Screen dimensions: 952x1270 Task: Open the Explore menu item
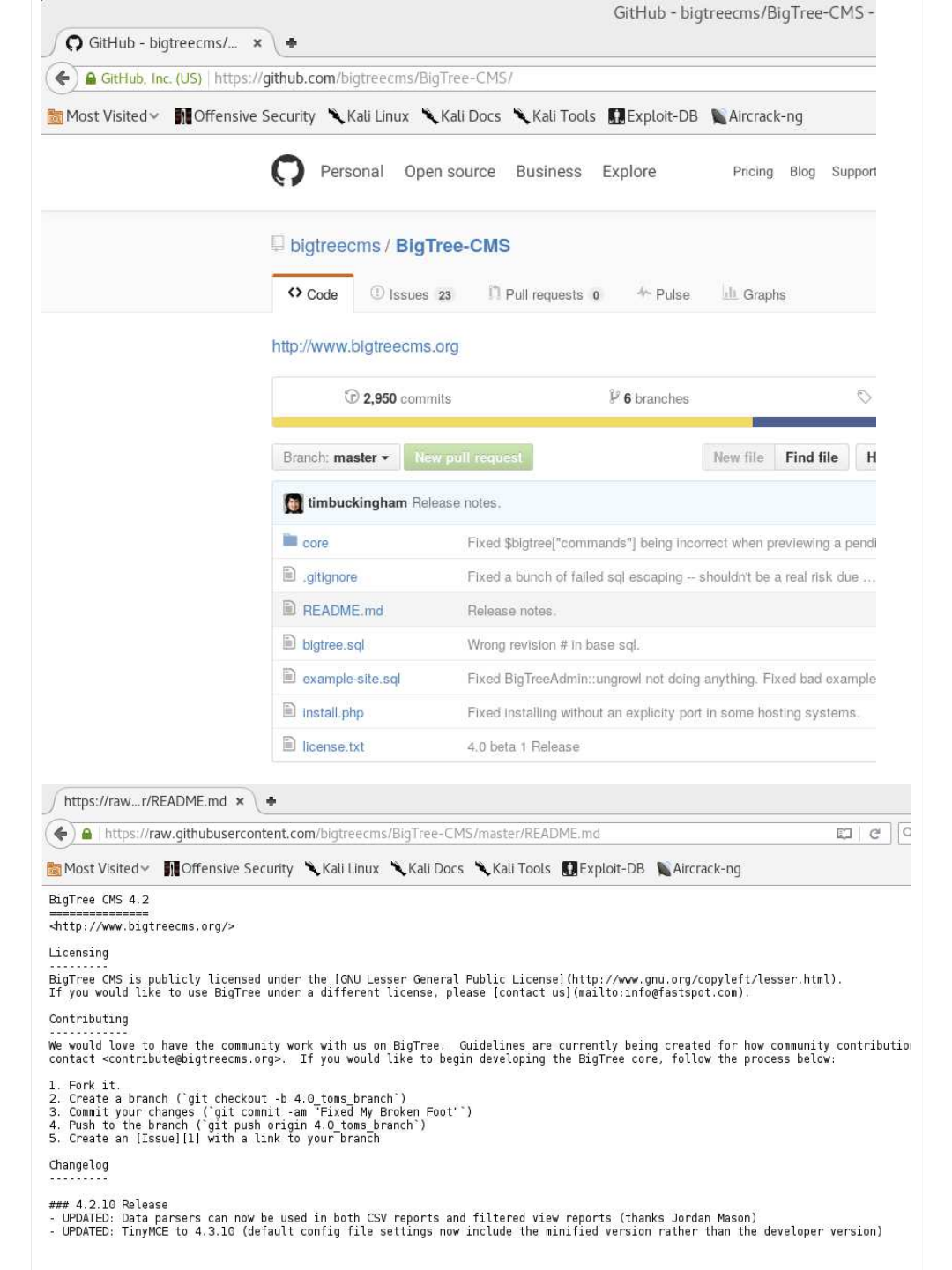tap(628, 172)
